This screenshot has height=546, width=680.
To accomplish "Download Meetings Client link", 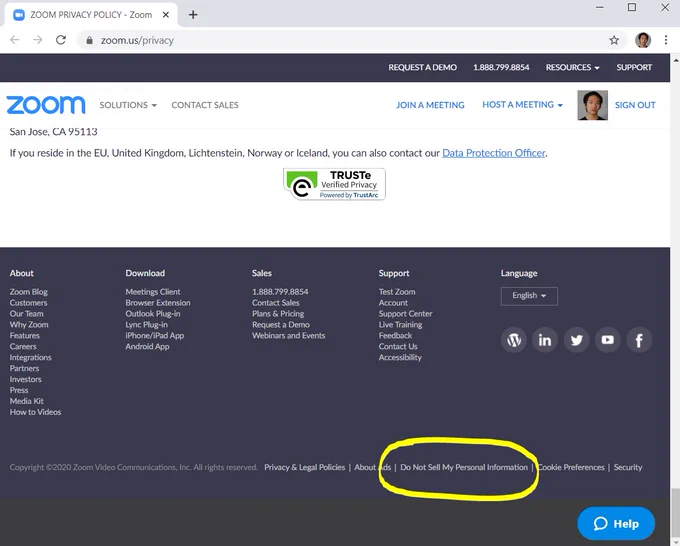I will click(x=153, y=292).
